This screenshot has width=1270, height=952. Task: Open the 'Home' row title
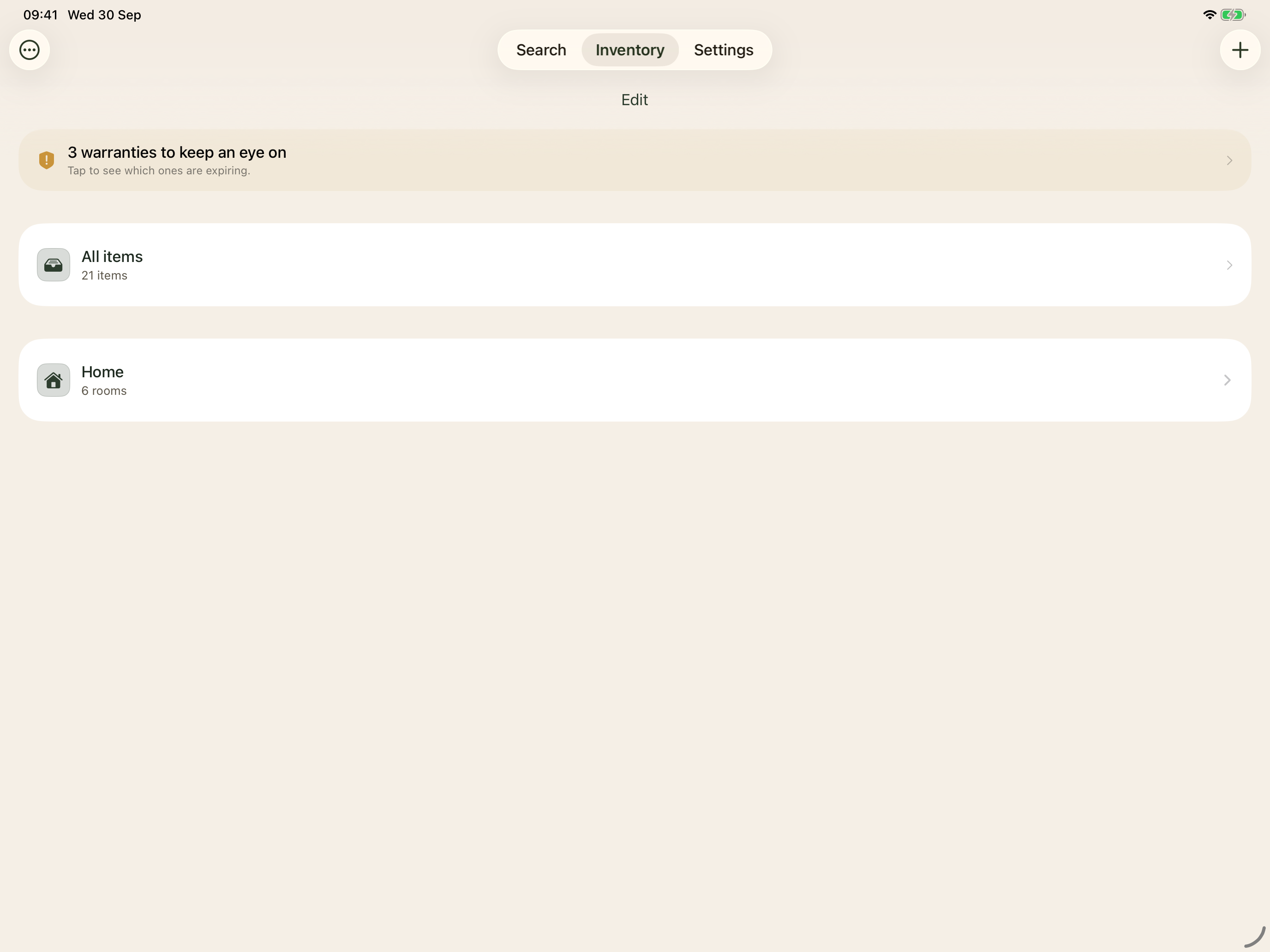[x=102, y=372]
